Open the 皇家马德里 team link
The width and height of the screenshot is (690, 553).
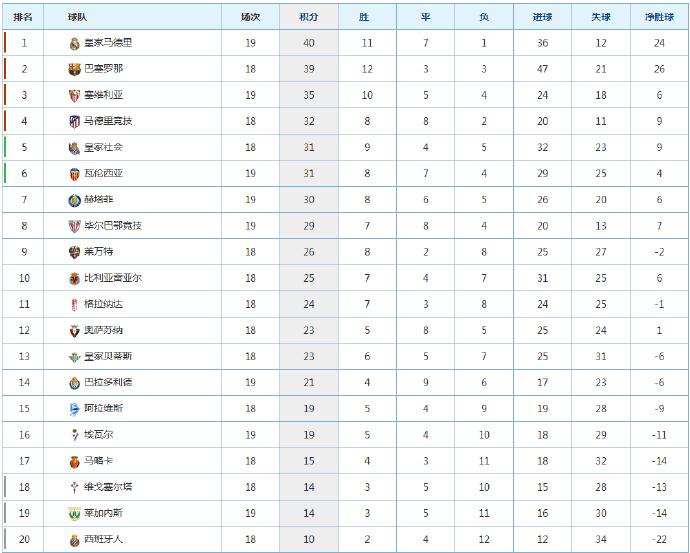pos(108,43)
